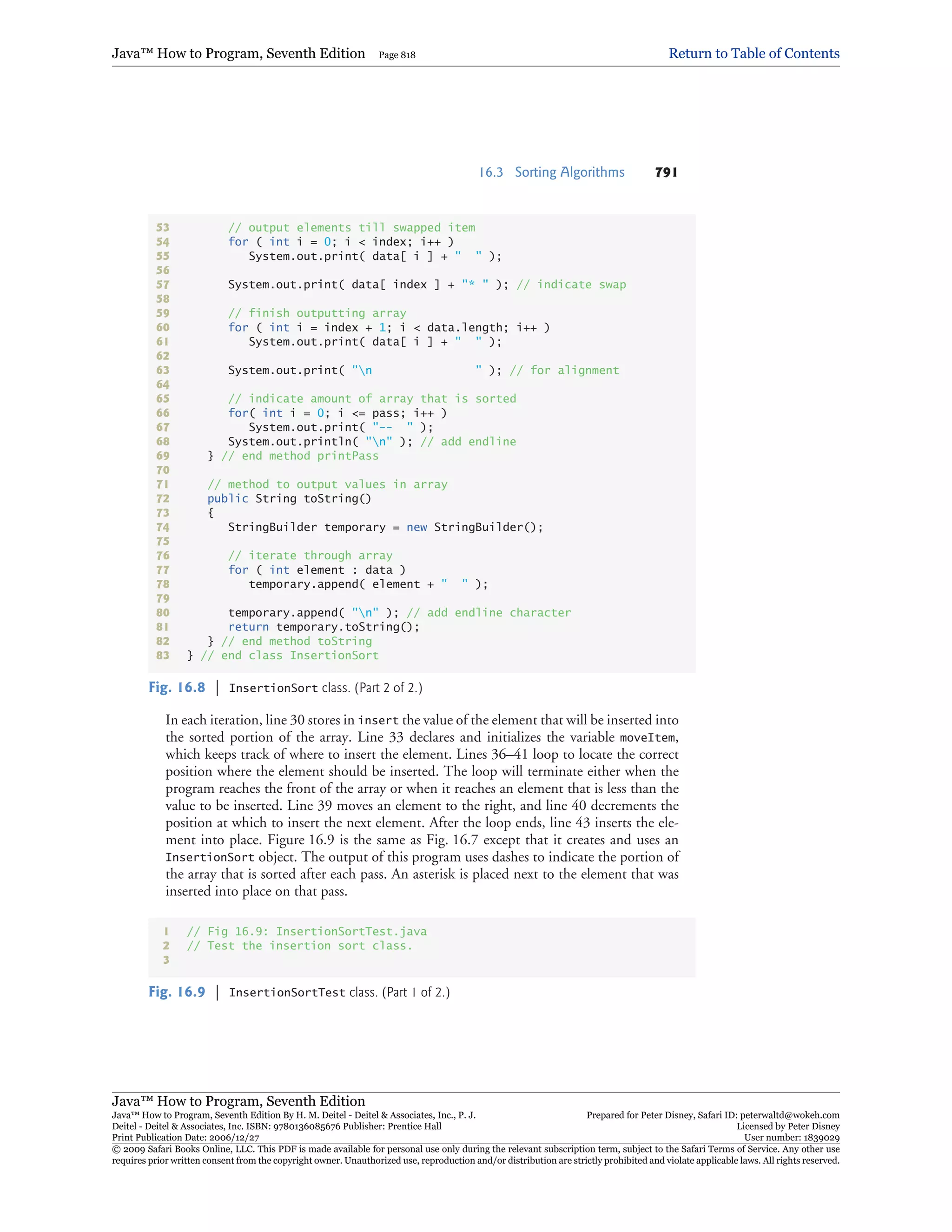Click the Fig. 16.9 caption label

pyautogui.click(x=177, y=992)
